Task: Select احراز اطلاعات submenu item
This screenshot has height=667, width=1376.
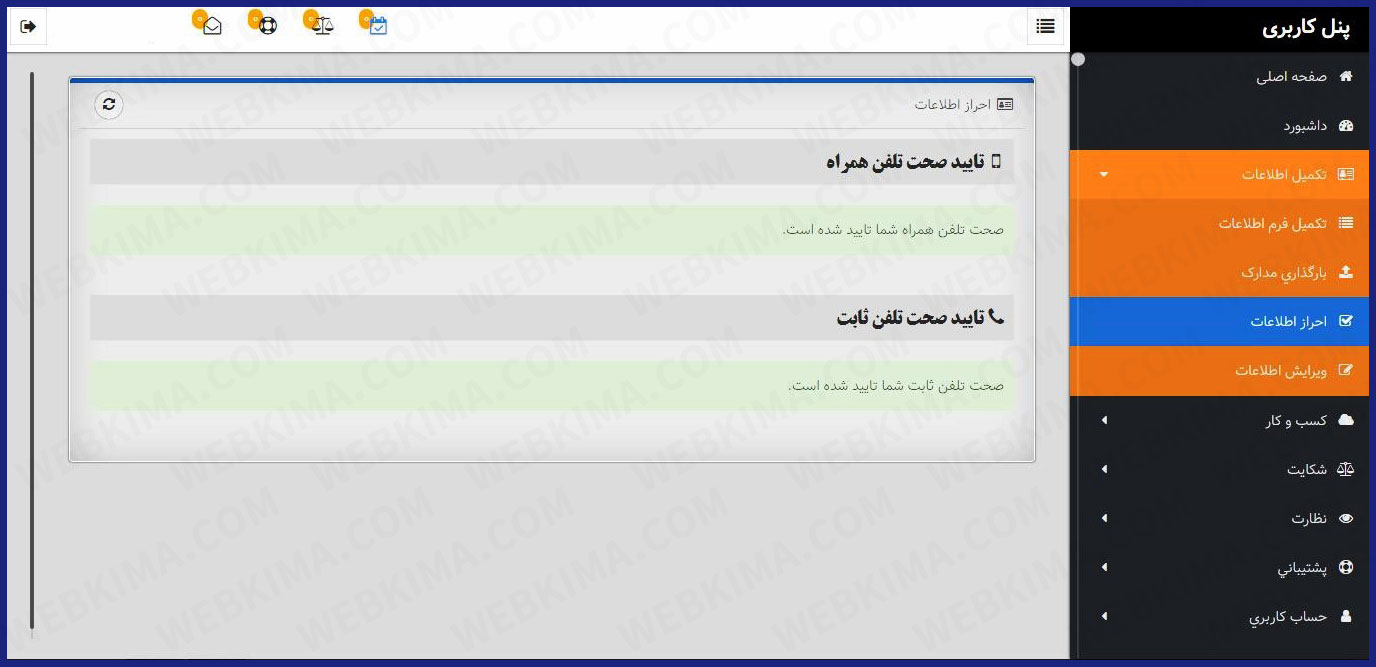Action: coord(1219,321)
